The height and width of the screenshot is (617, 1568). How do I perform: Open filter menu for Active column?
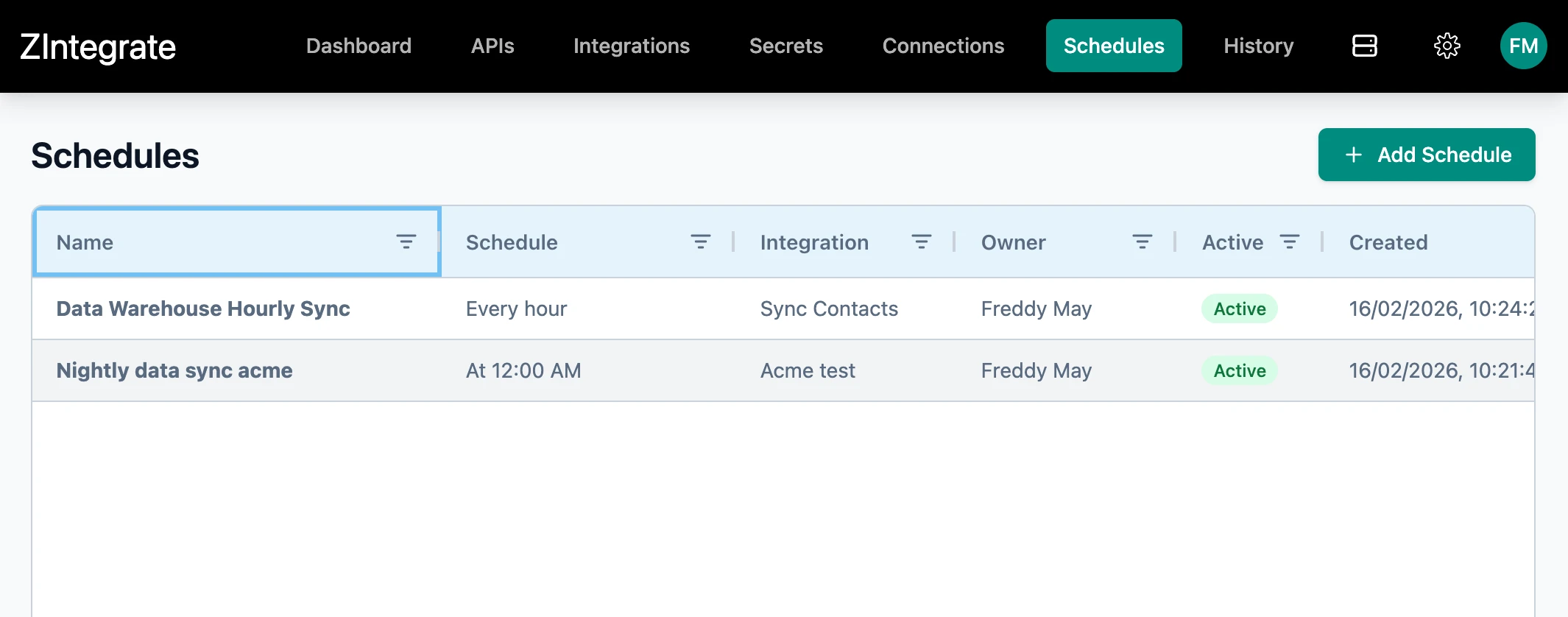tap(1289, 241)
